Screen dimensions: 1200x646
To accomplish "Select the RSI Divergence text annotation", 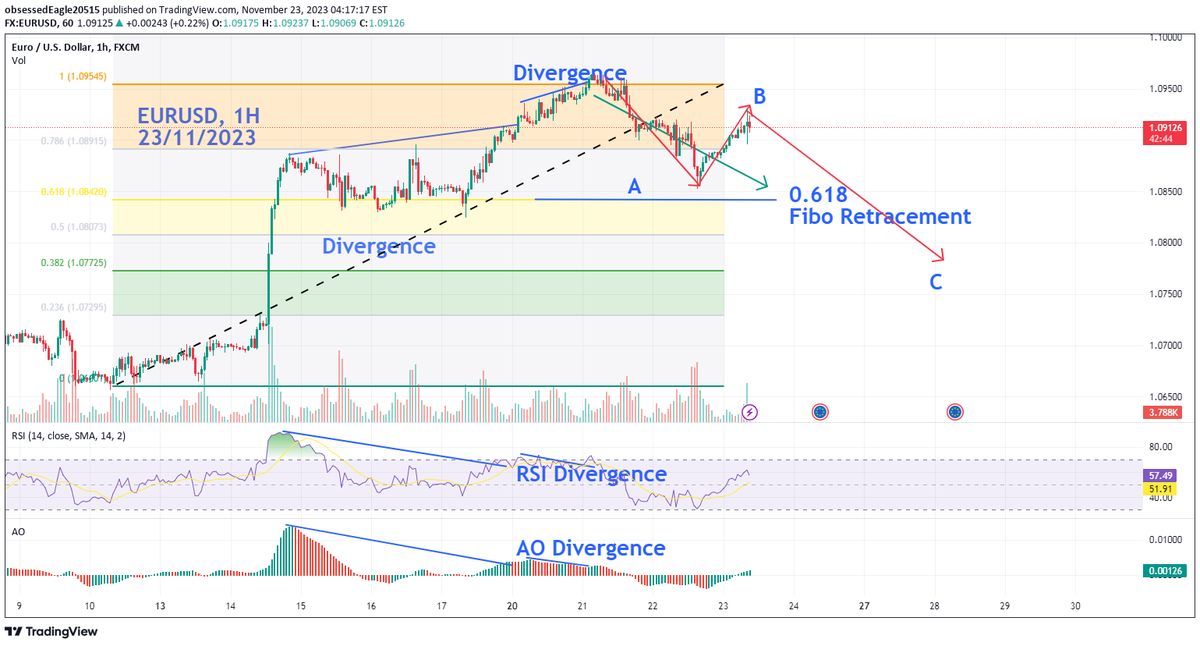I will pyautogui.click(x=591, y=474).
